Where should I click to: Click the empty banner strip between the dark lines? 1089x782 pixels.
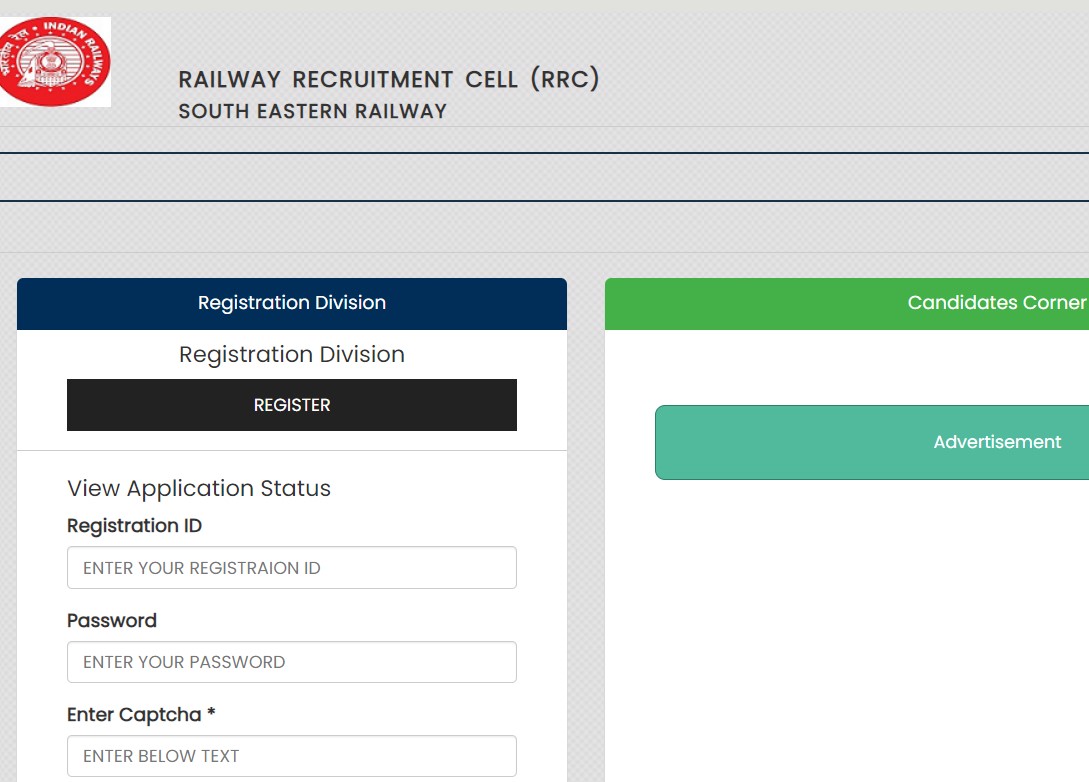544,177
